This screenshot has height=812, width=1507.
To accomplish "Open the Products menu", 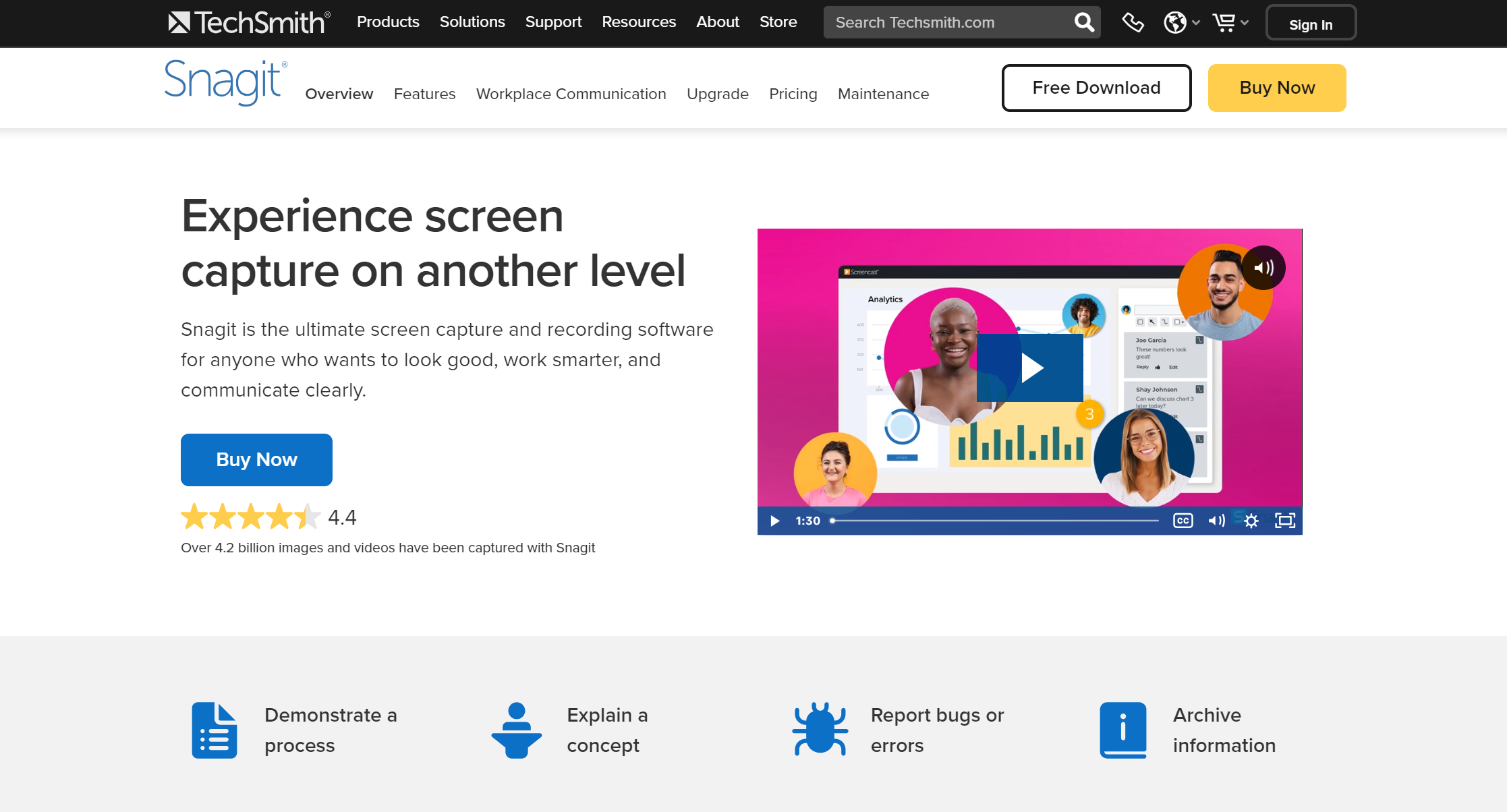I will pyautogui.click(x=388, y=22).
